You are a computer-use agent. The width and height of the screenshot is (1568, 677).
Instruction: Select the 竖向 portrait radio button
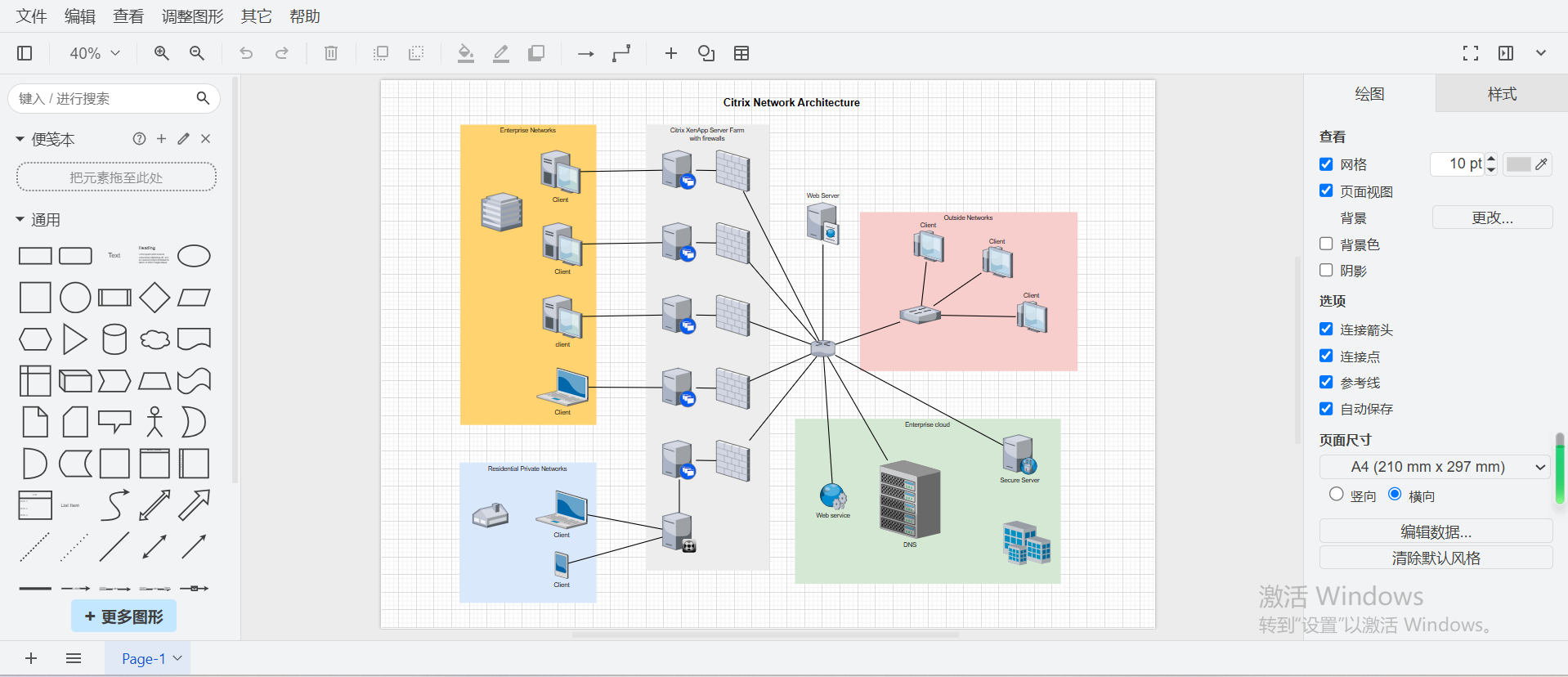[1337, 495]
